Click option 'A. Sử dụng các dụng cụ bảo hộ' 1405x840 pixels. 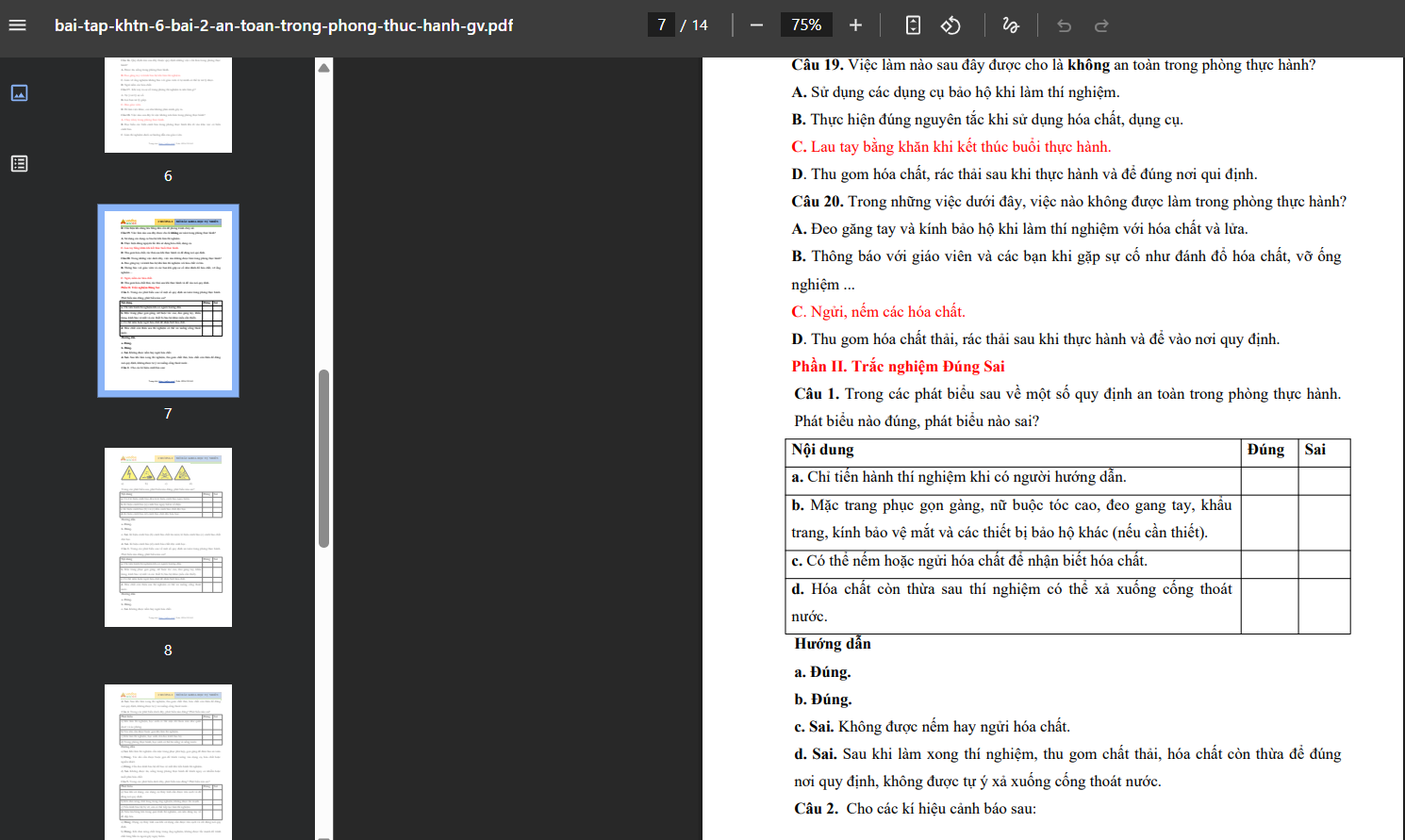point(955,92)
